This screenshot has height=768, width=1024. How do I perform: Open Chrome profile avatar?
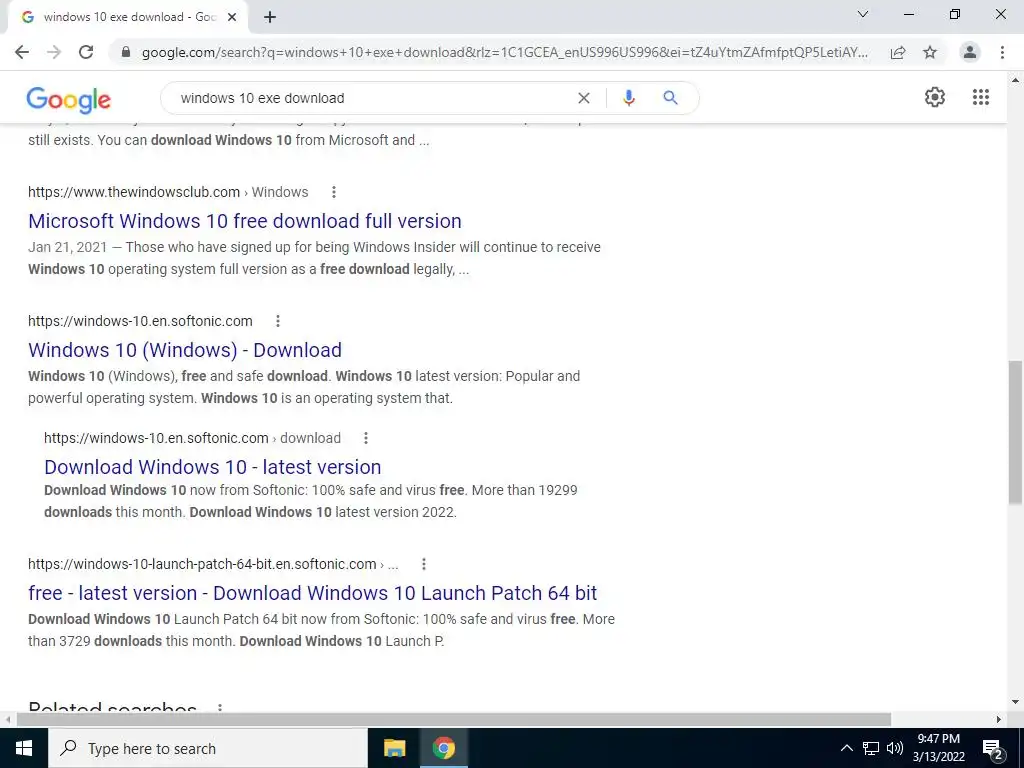970,52
